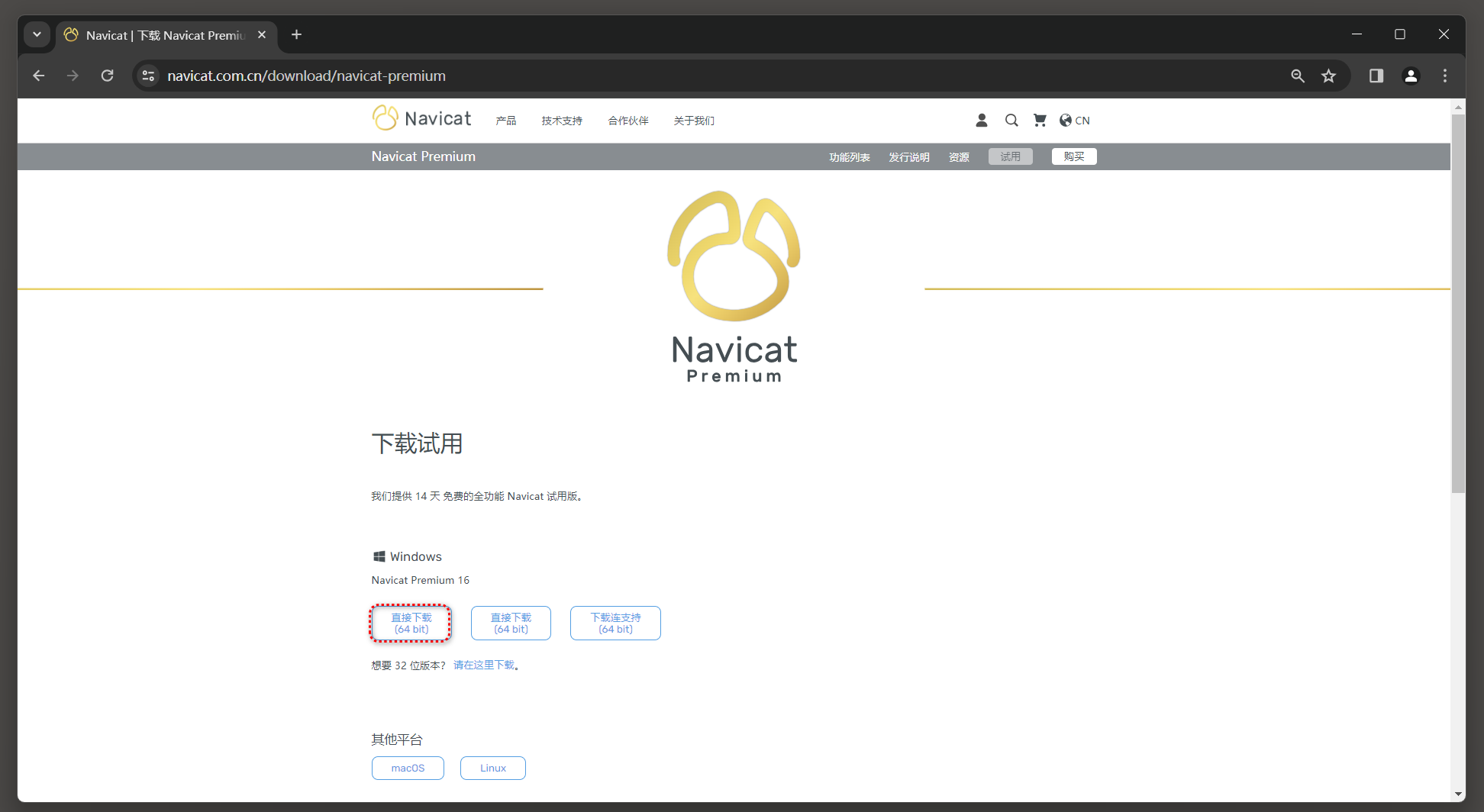This screenshot has width=1484, height=812.
Task: Toggle the browser side panel icon
Action: [x=1376, y=76]
